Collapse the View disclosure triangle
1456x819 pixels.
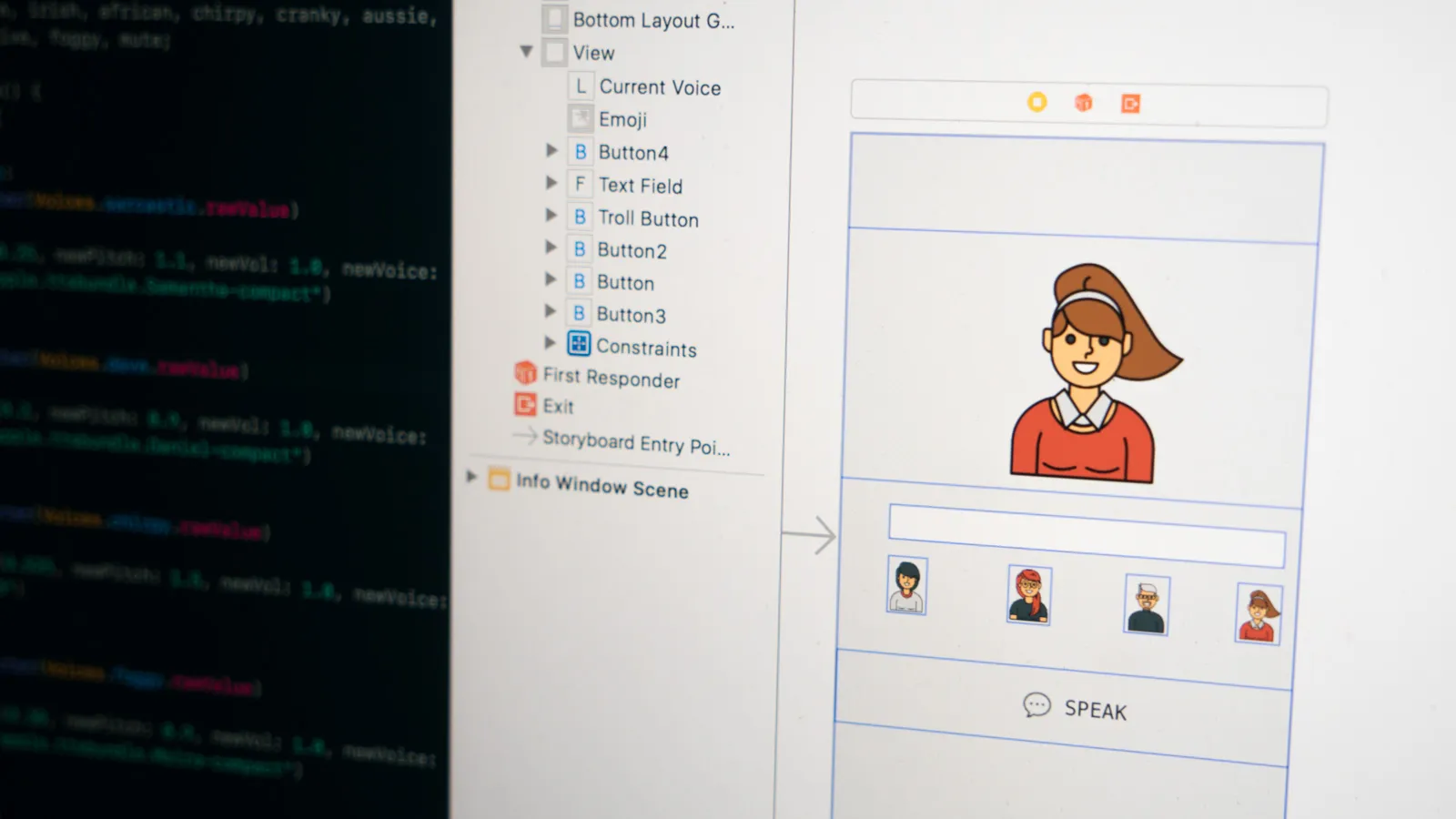(526, 52)
